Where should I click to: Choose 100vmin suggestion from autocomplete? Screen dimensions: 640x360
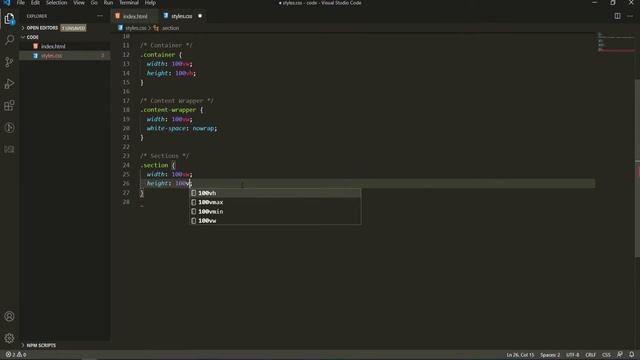[x=275, y=211]
